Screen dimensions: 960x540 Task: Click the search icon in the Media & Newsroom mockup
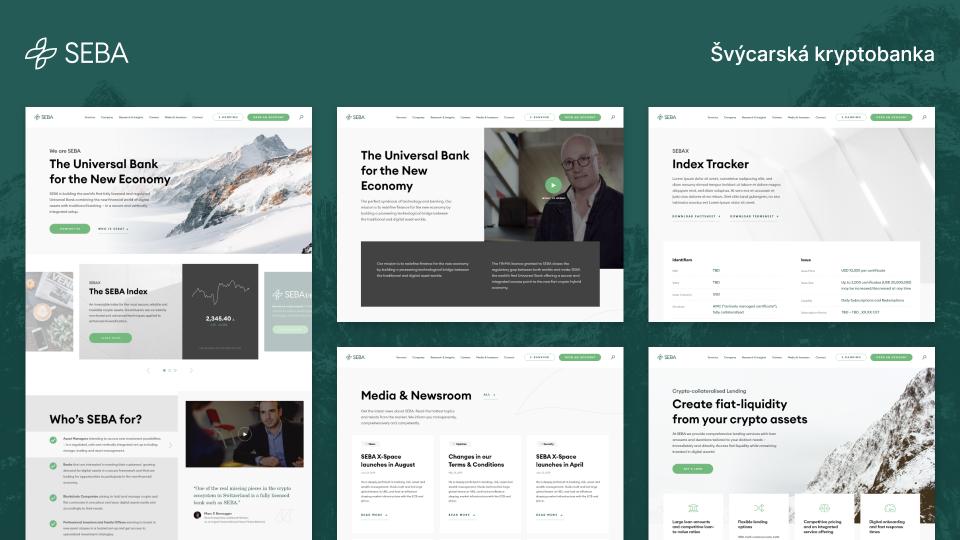coord(613,357)
